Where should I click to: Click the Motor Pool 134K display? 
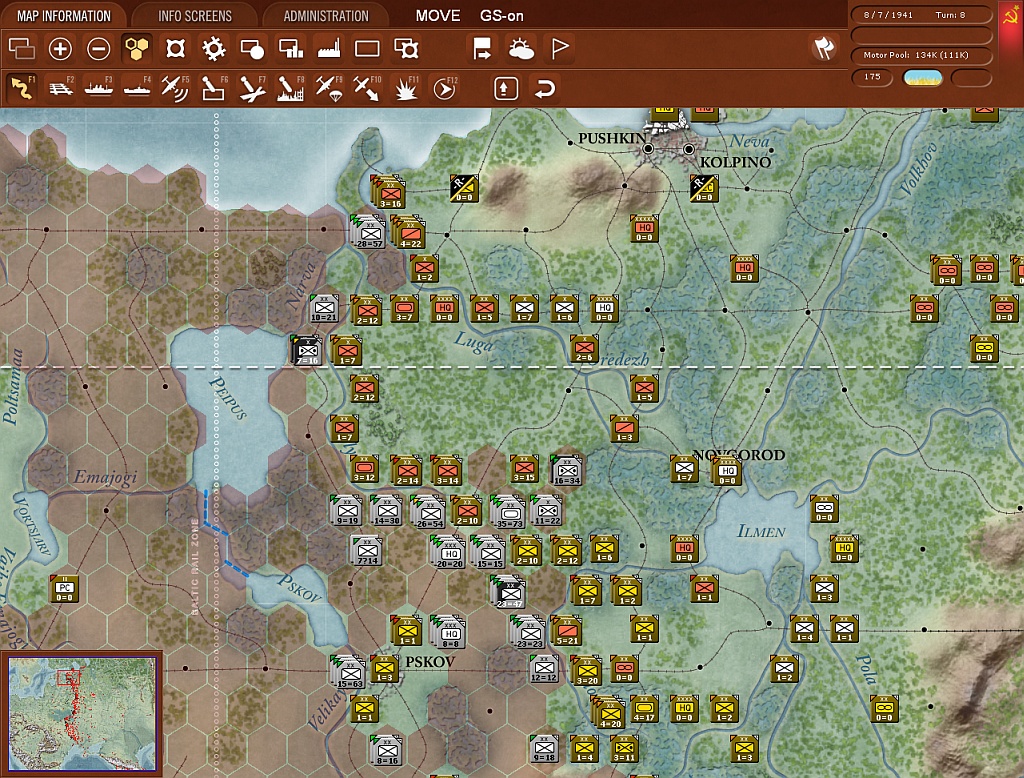(x=921, y=55)
